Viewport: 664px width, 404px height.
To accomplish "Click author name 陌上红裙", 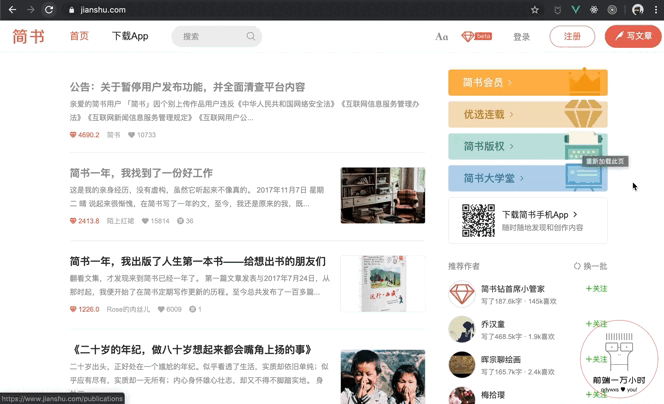I will point(120,221).
